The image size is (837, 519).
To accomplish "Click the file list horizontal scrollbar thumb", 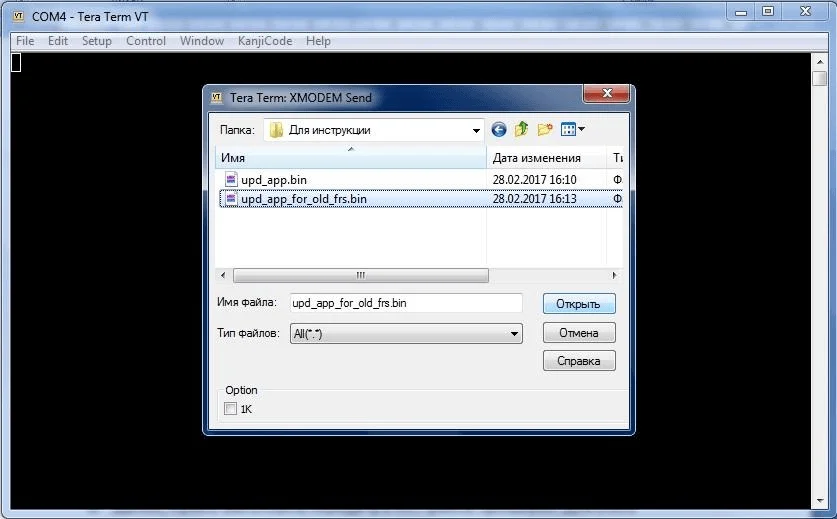I will 361,276.
